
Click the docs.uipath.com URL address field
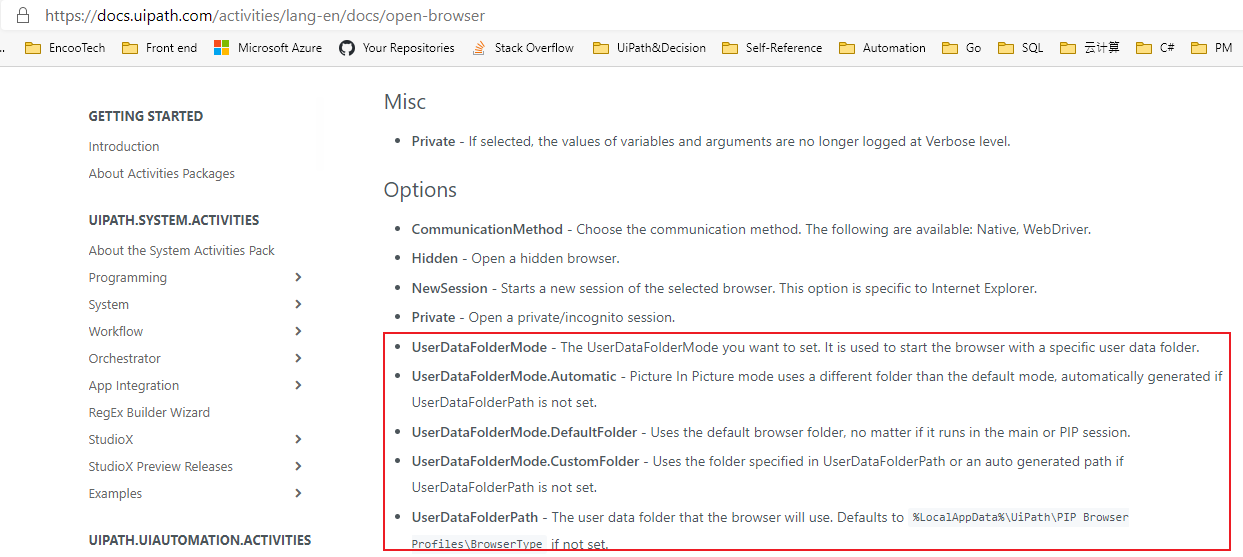(x=265, y=16)
